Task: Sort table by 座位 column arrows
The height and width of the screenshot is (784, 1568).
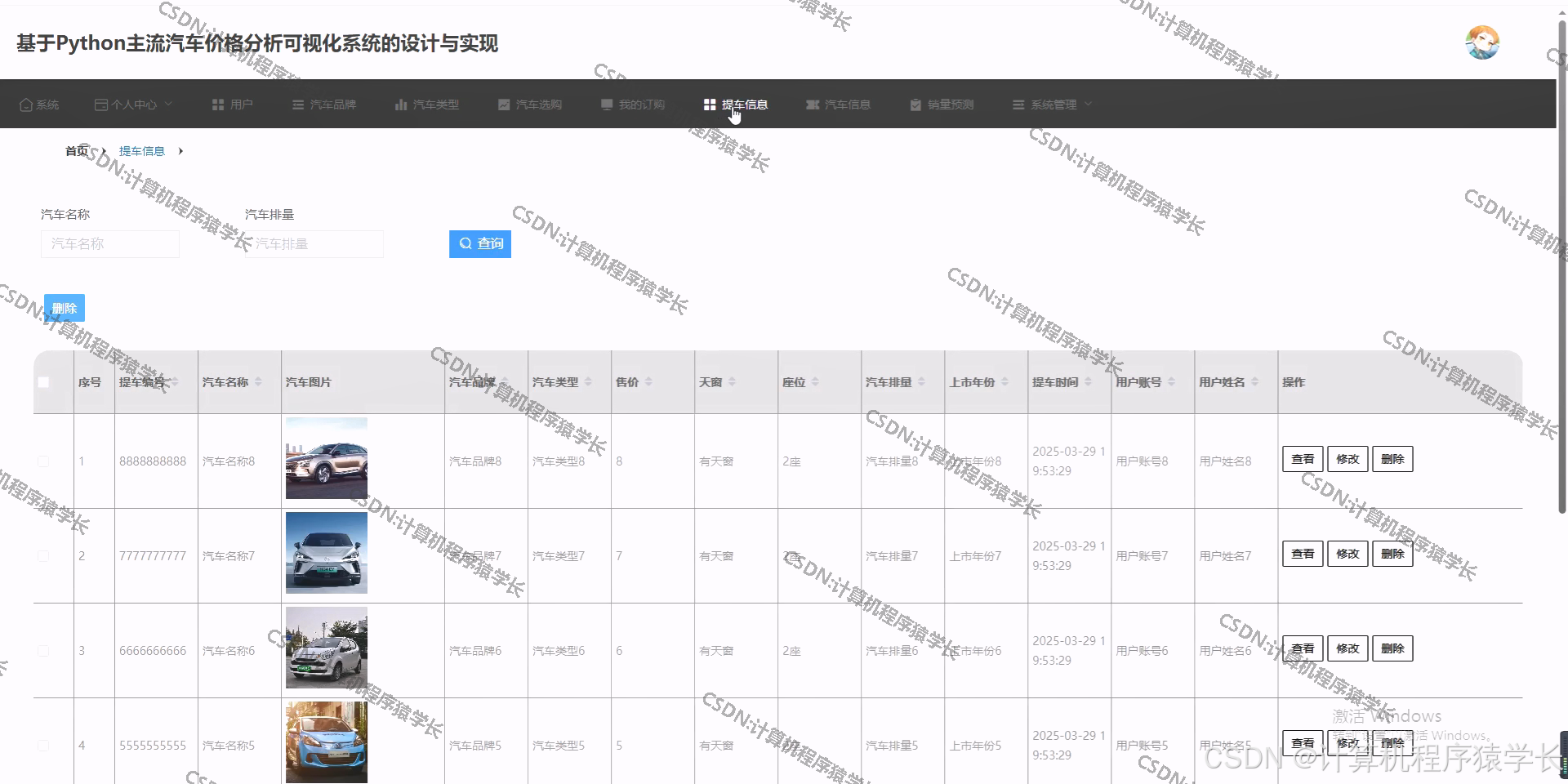Action: [815, 382]
